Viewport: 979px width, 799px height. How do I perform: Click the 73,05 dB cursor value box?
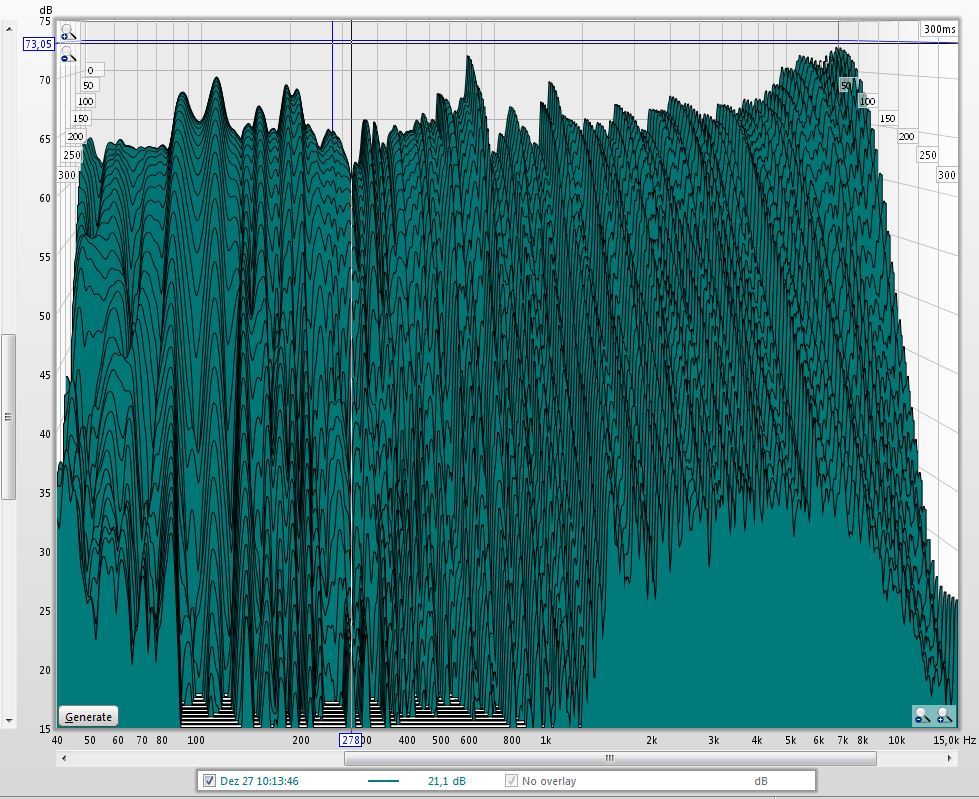pyautogui.click(x=38, y=44)
